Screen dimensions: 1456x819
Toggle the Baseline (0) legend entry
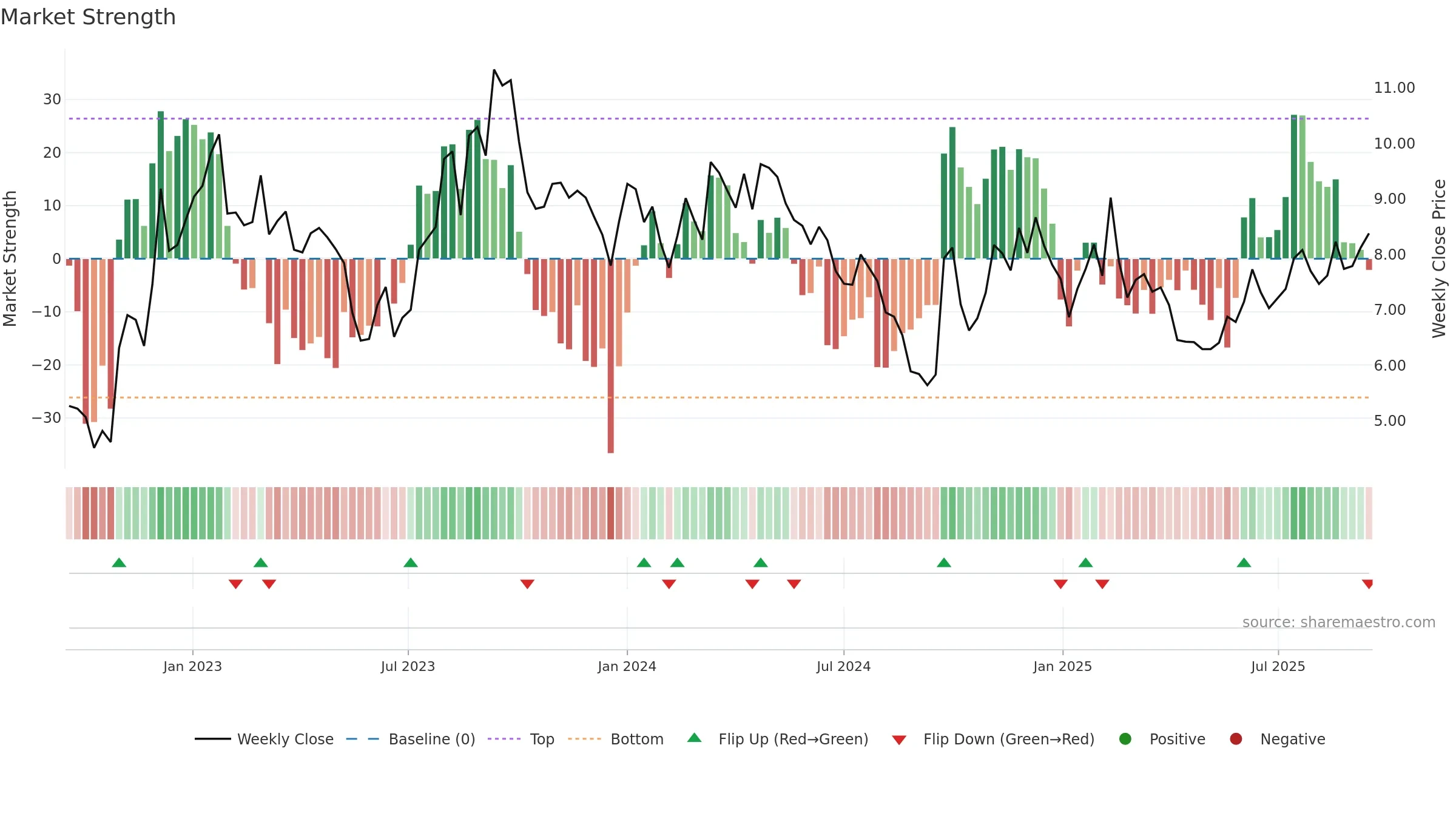pyautogui.click(x=411, y=739)
